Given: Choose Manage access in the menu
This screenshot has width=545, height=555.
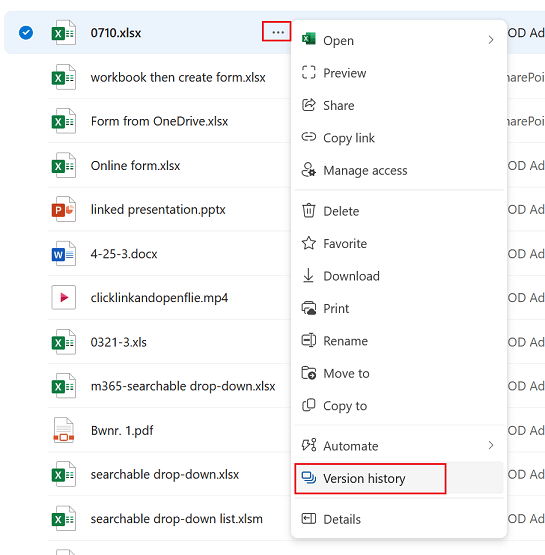Looking at the screenshot, I should click(x=399, y=170).
